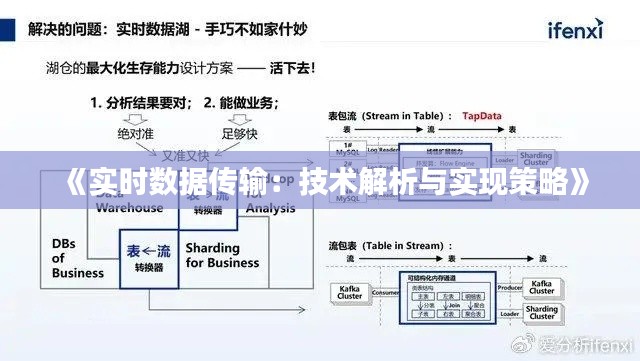
Task: Click the lower Loader label
Action: [x=509, y=314]
